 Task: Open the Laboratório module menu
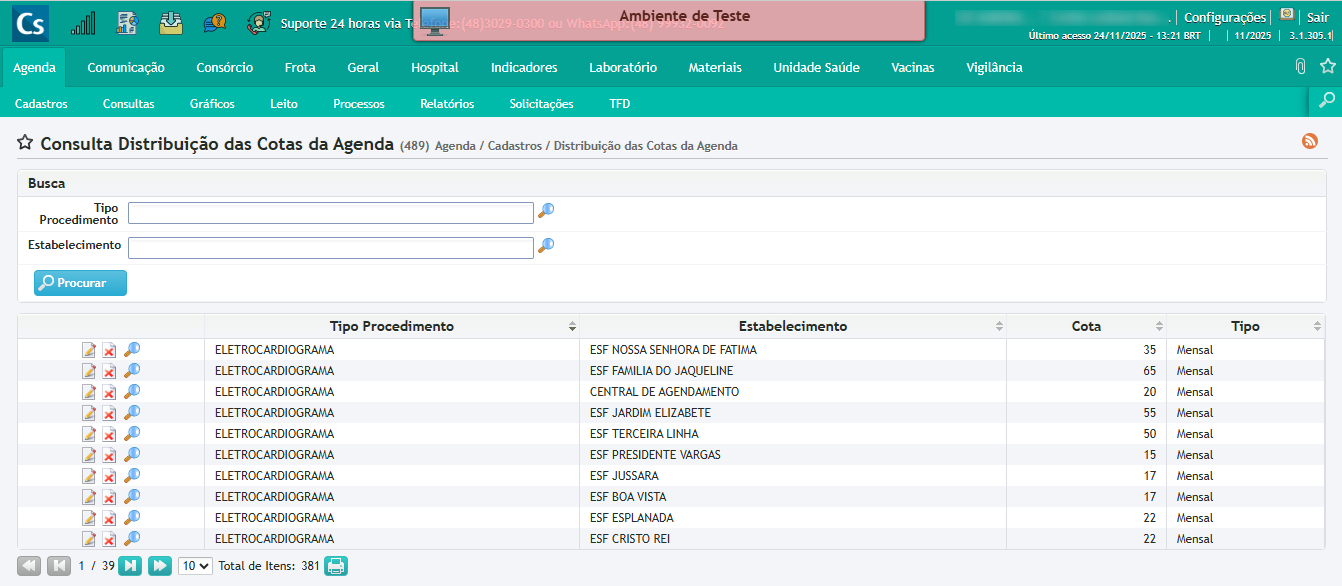[622, 68]
